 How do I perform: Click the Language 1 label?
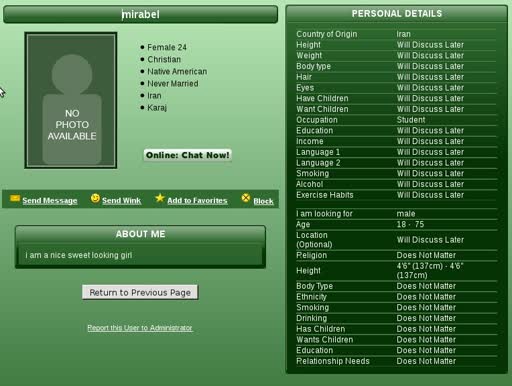pos(318,152)
